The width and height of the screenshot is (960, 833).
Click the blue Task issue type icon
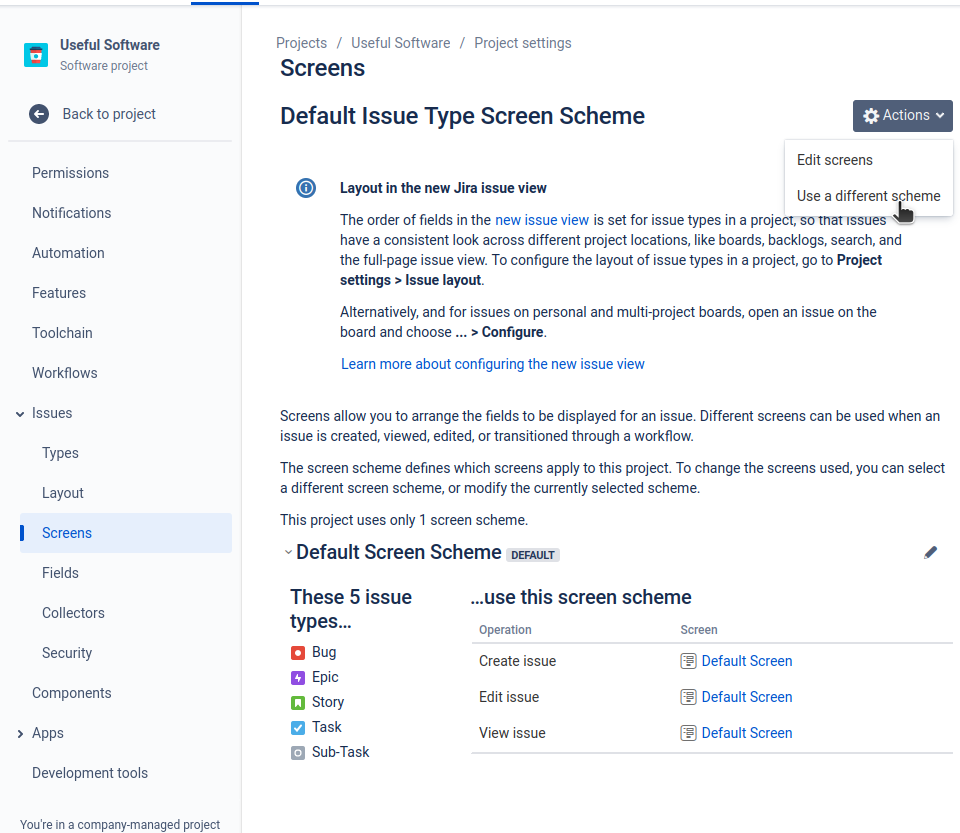pyautogui.click(x=296, y=727)
